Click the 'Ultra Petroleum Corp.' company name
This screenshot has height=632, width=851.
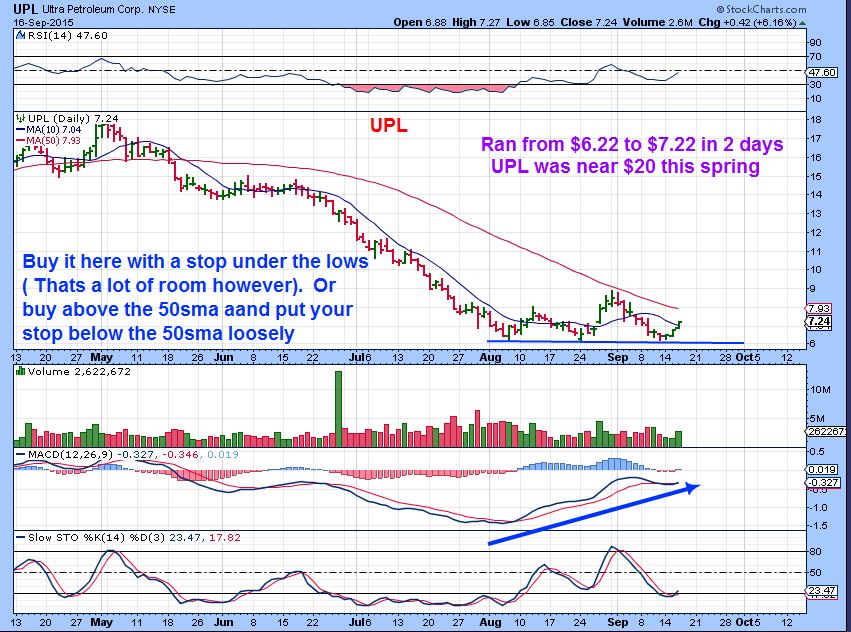click(x=92, y=9)
